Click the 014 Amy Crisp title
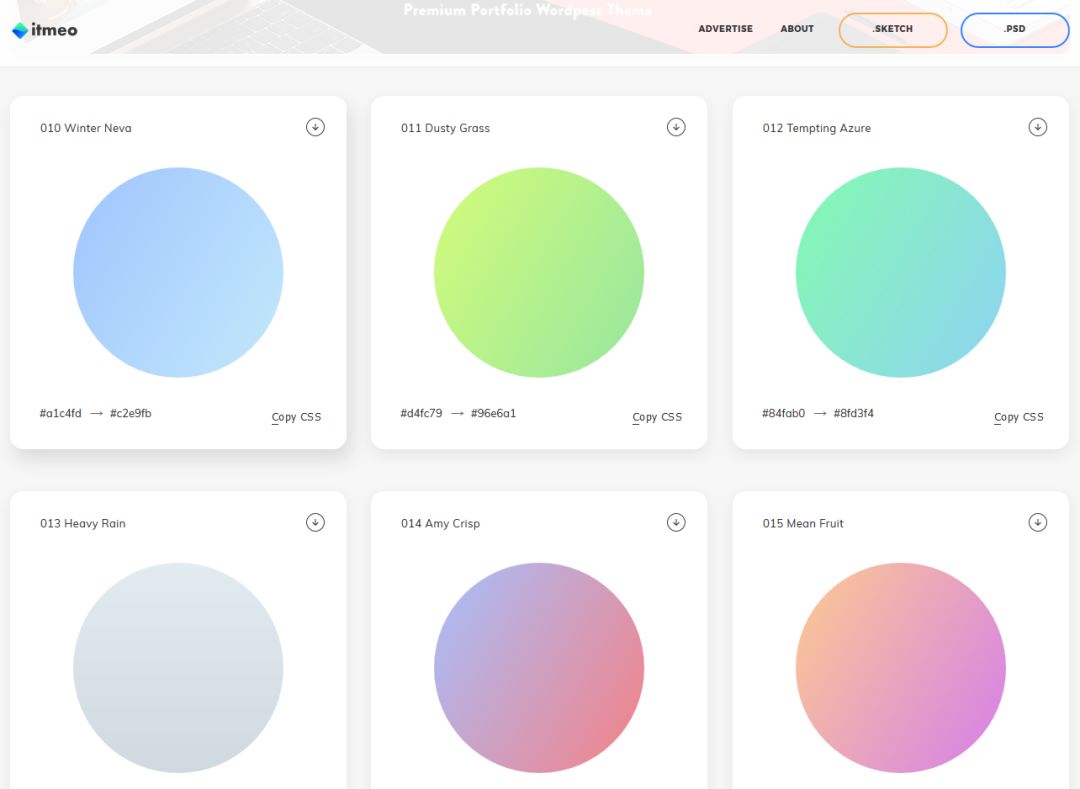 (440, 523)
